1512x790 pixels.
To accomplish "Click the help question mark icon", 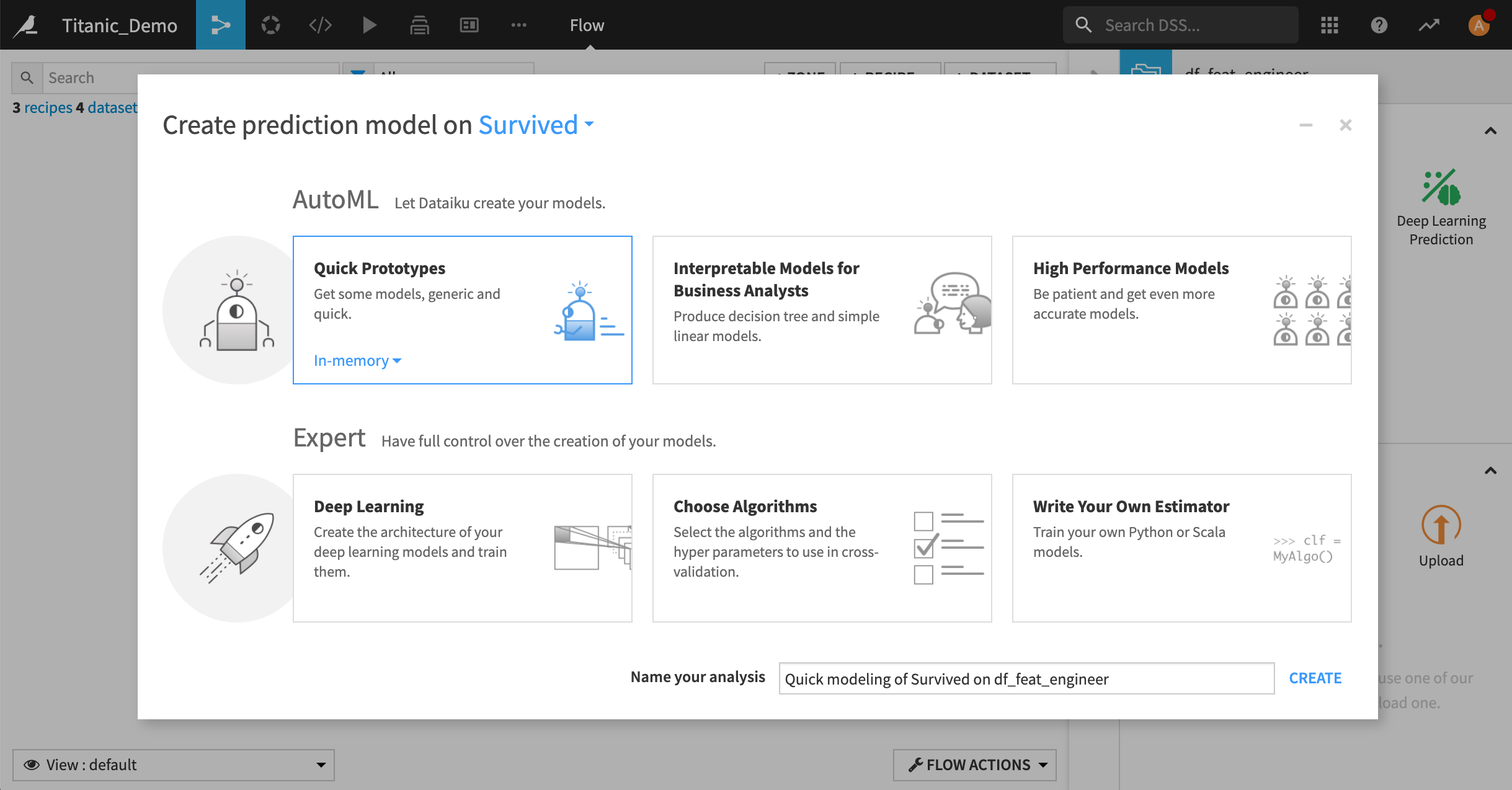I will [1379, 25].
